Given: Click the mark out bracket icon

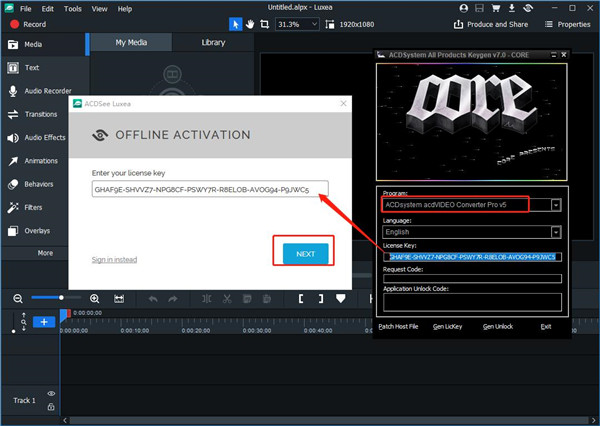Looking at the screenshot, I should point(321,299).
